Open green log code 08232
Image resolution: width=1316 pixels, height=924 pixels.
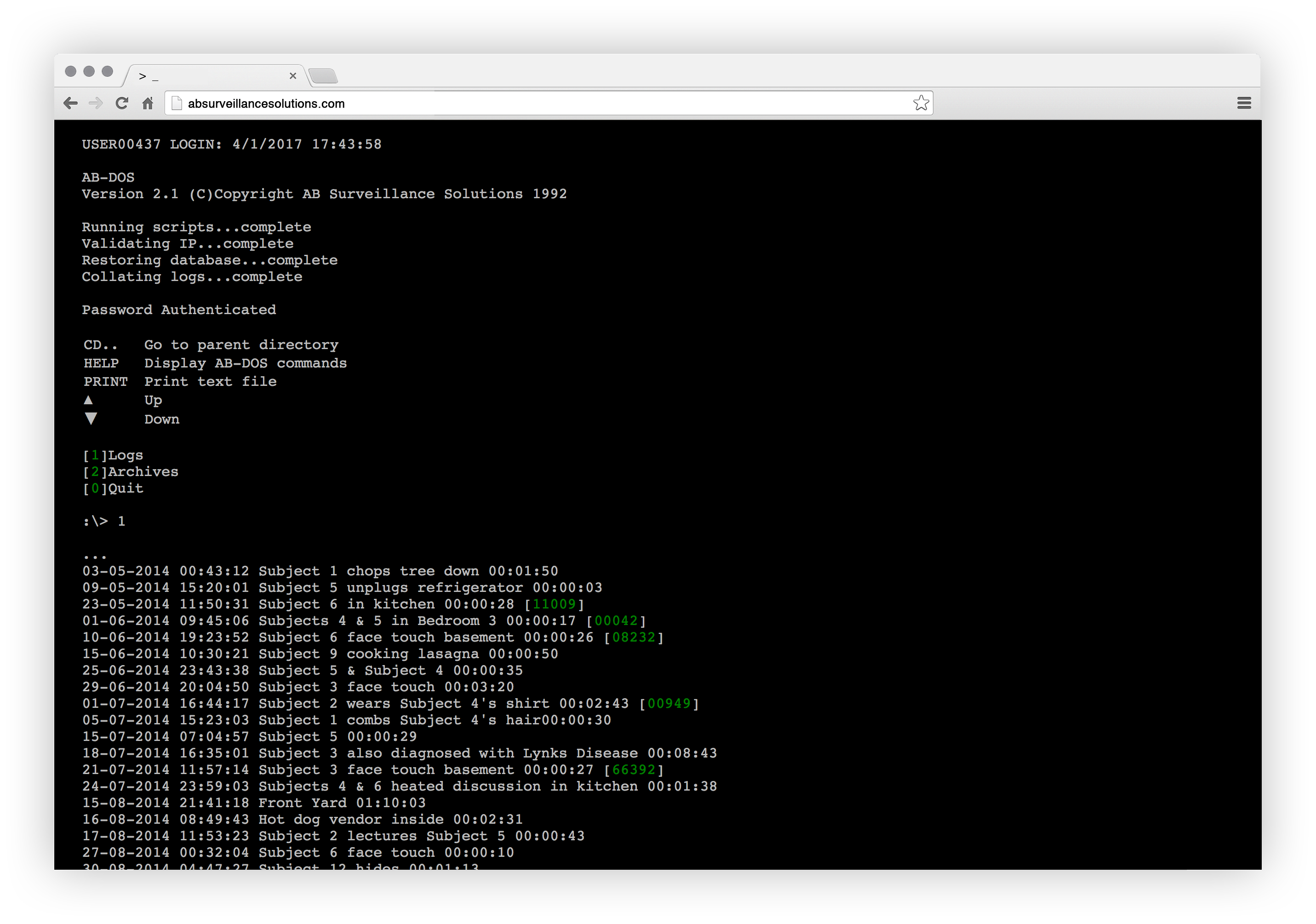pos(633,637)
